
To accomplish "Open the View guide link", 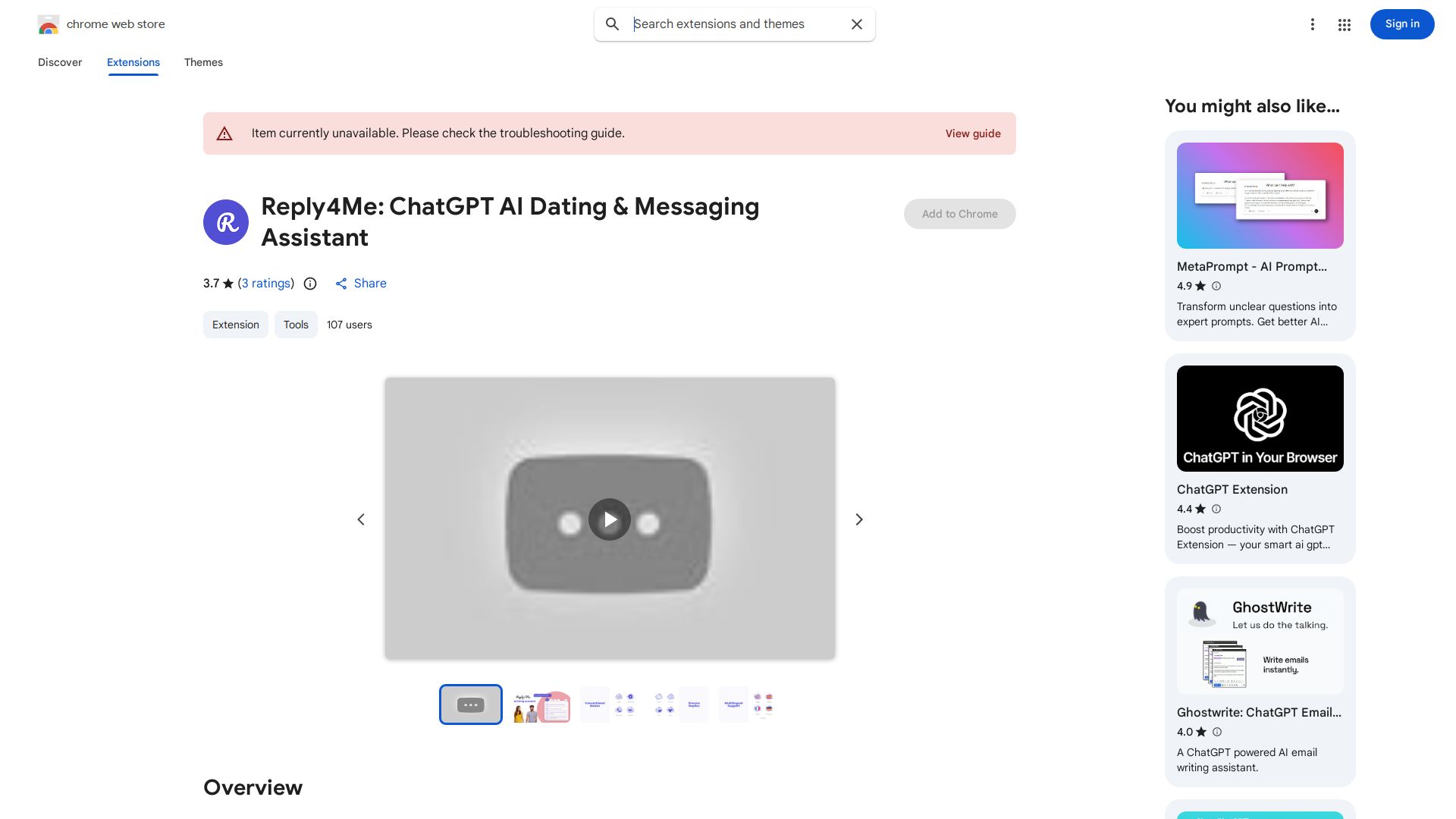I will [972, 133].
